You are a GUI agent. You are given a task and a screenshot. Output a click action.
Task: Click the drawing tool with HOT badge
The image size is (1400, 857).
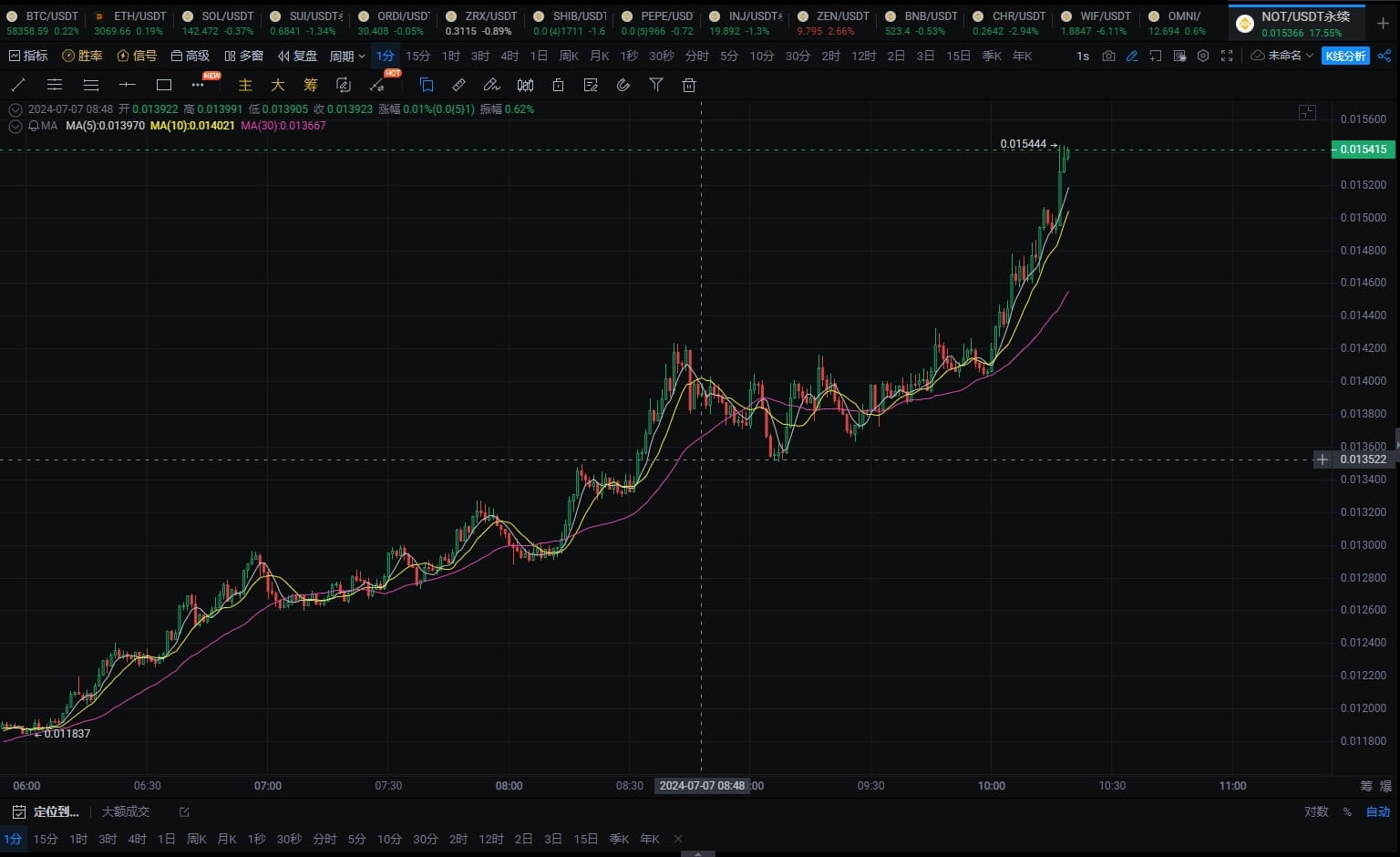(x=376, y=85)
